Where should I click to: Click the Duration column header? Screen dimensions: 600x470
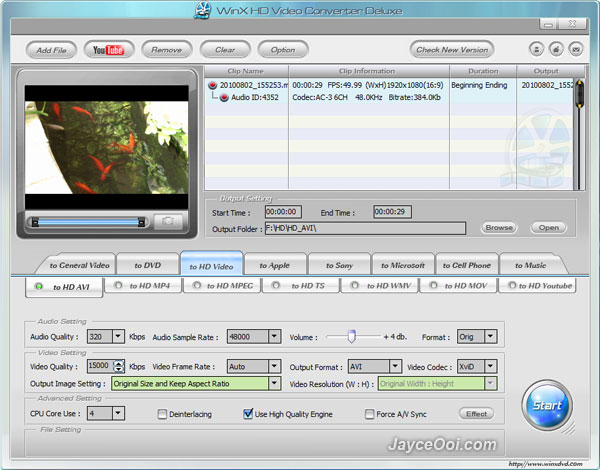(x=483, y=71)
